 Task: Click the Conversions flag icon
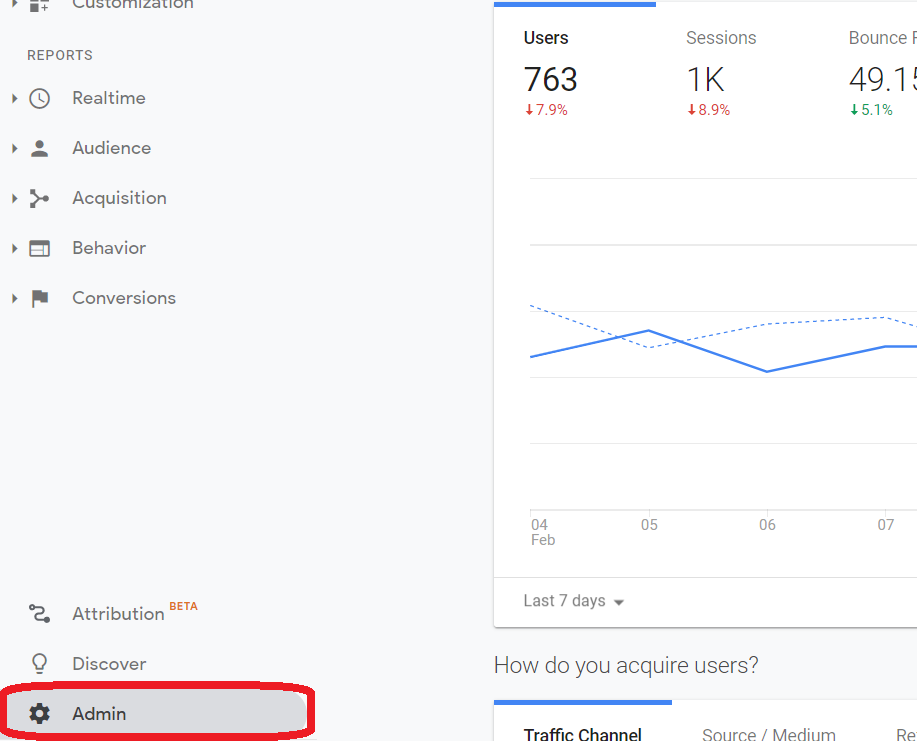pos(40,298)
